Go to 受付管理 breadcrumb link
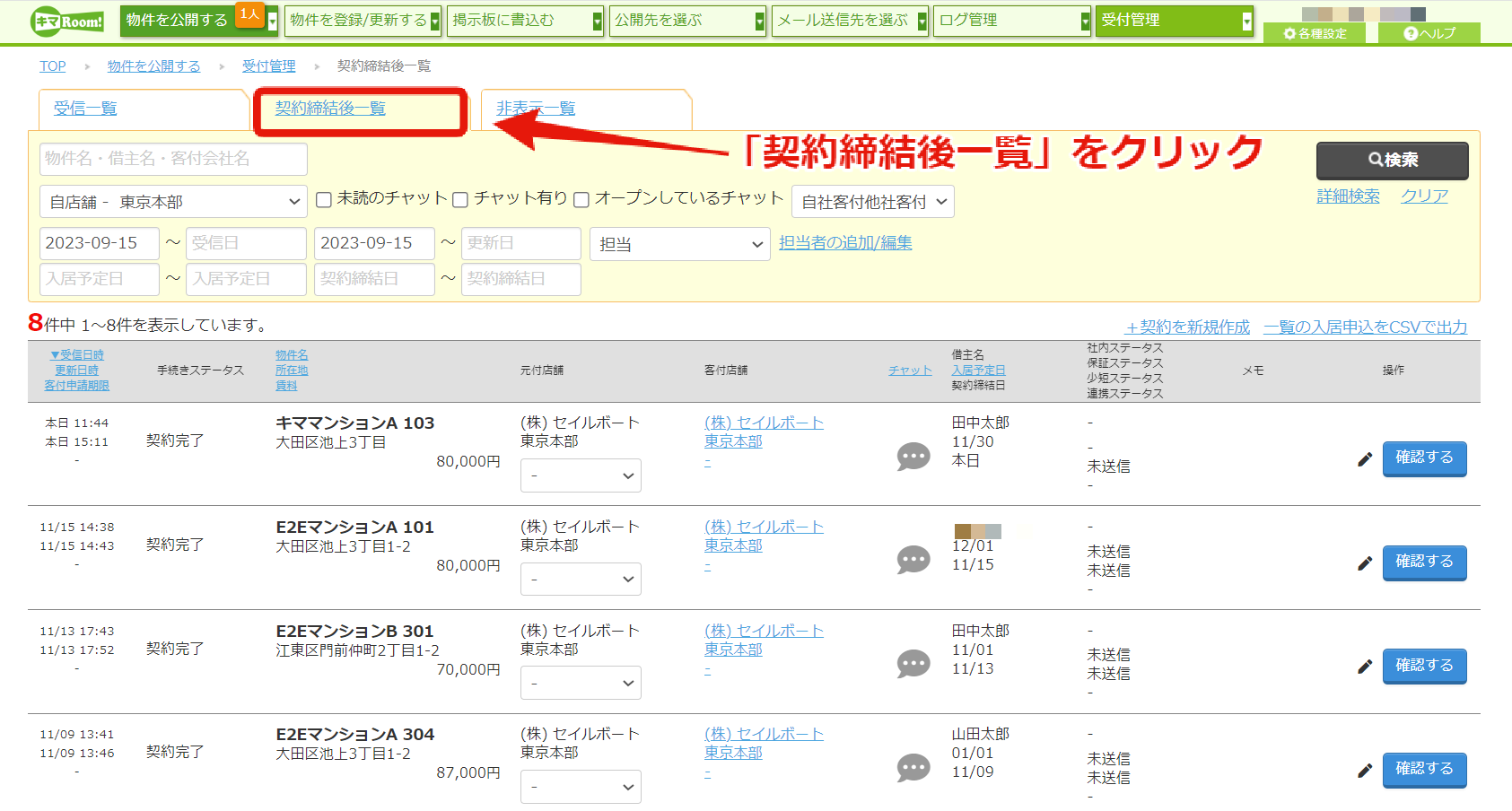 click(268, 66)
